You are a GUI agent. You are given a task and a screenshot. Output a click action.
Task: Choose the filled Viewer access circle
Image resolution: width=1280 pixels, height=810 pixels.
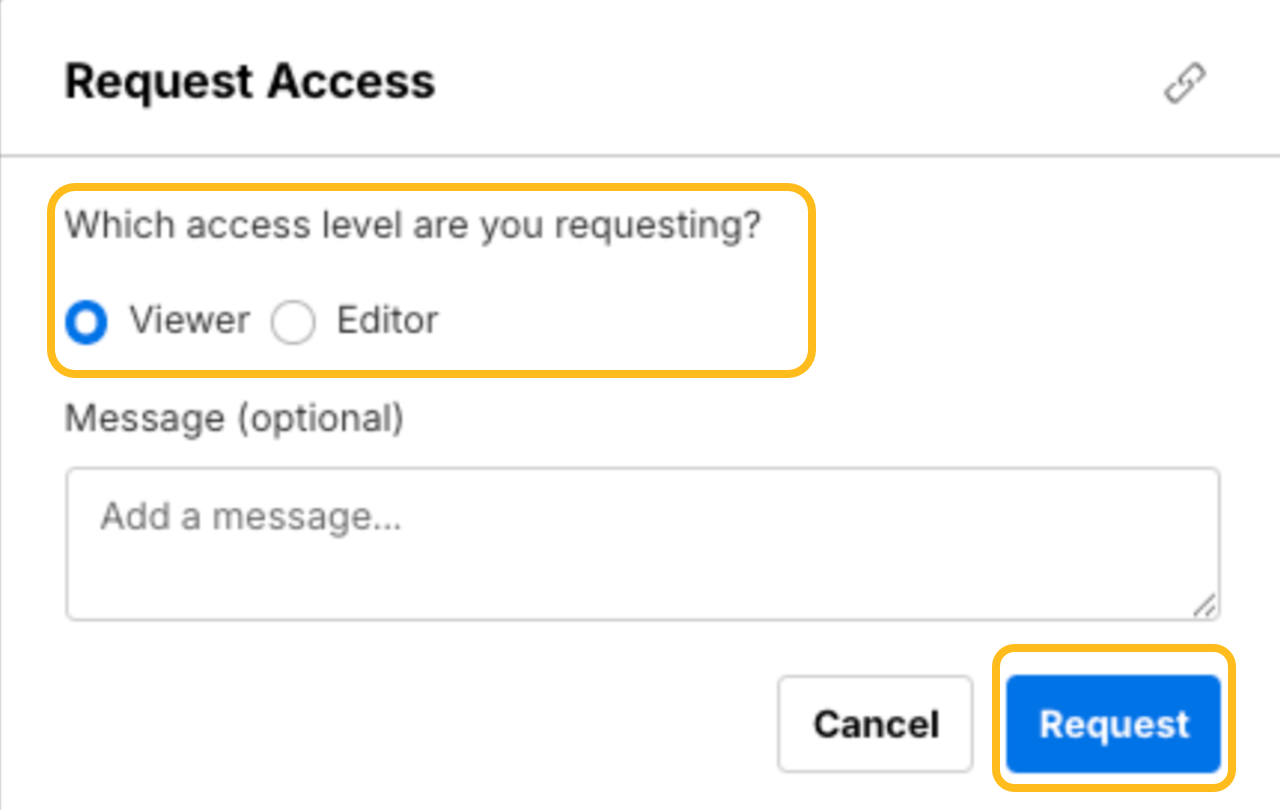point(87,323)
